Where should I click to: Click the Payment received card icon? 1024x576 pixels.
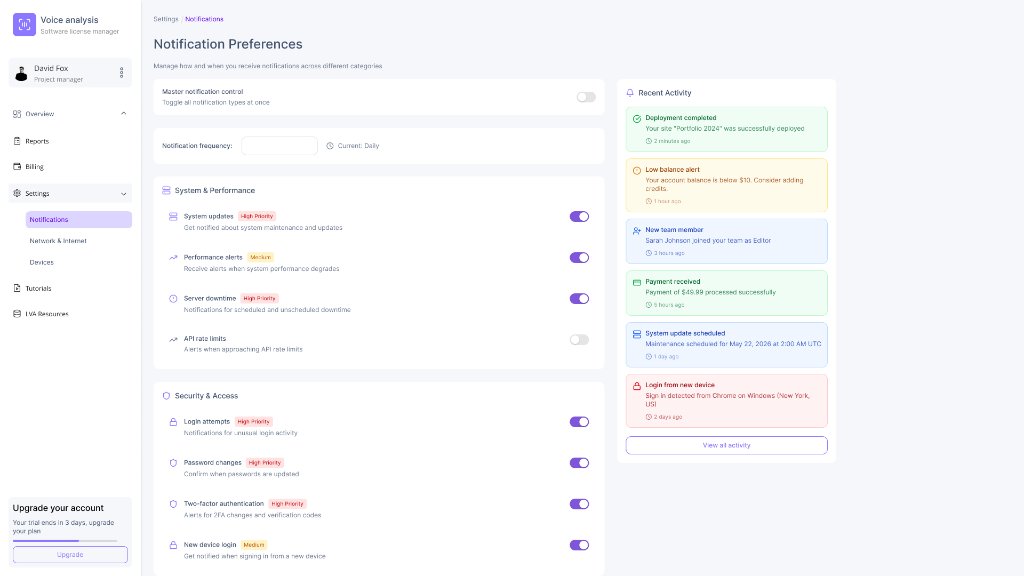tap(637, 283)
